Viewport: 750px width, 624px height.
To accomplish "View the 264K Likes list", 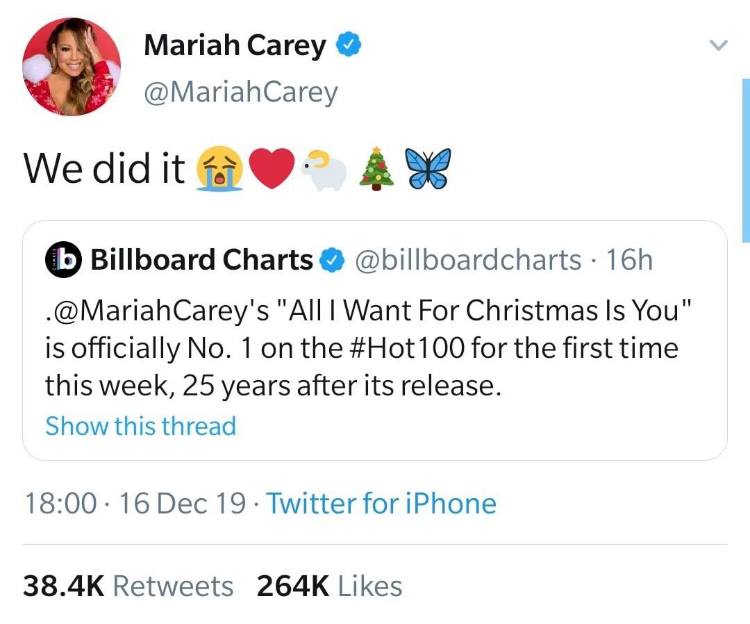I will click(329, 586).
